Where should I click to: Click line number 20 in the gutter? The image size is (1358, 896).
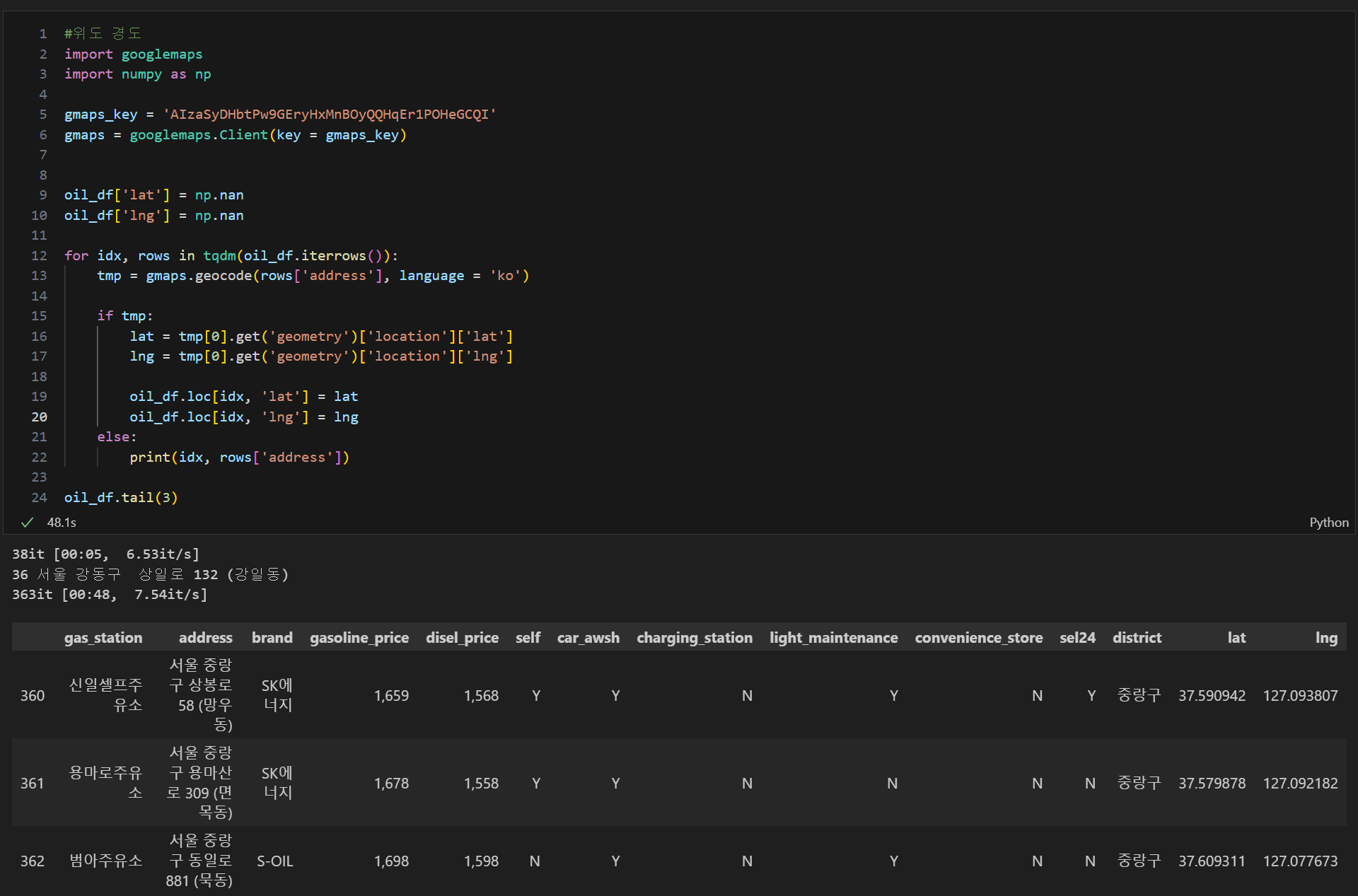pos(40,417)
